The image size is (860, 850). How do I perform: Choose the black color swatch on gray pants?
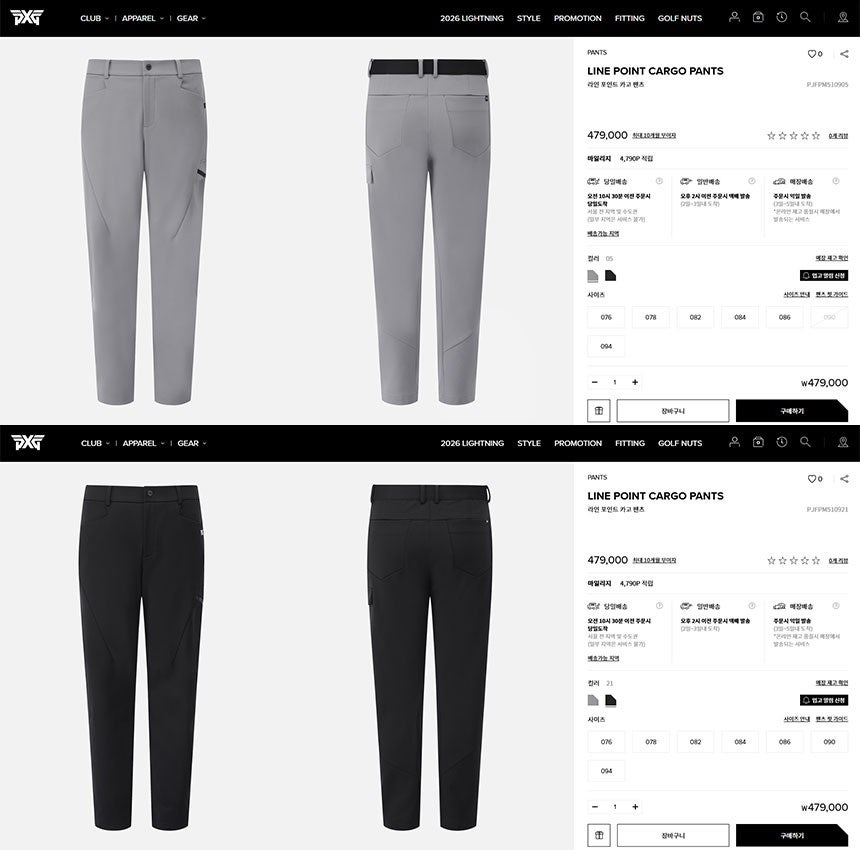coord(610,275)
